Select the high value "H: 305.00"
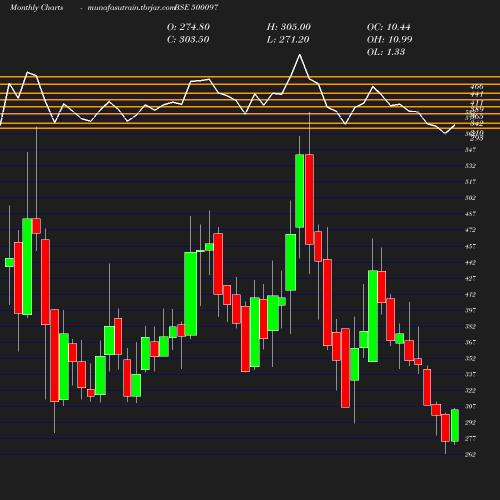The width and height of the screenshot is (500, 500). (289, 27)
